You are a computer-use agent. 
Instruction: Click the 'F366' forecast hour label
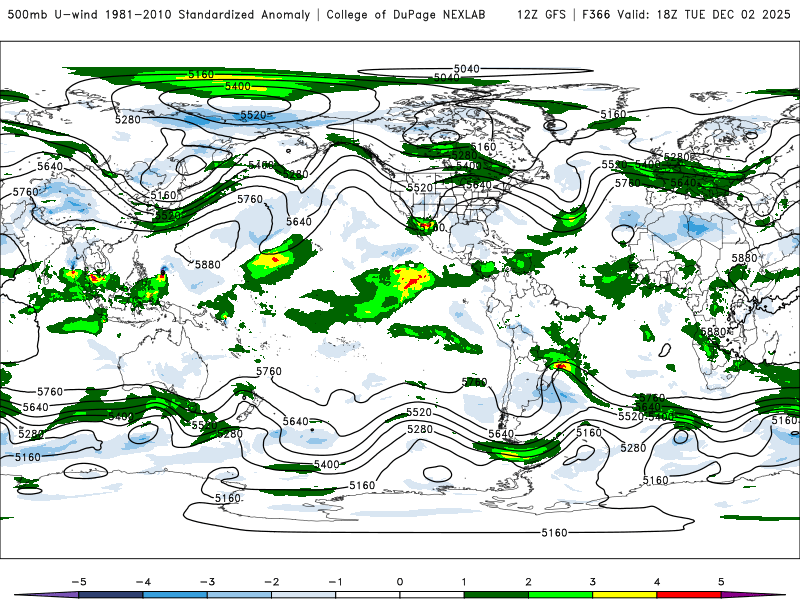pyautogui.click(x=596, y=14)
